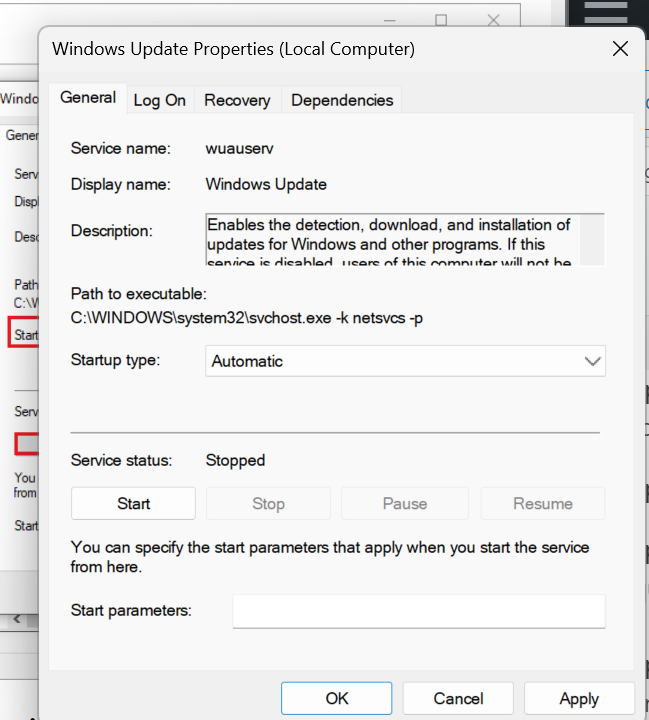Start the Windows Update service
The height and width of the screenshot is (720, 649).
133,504
